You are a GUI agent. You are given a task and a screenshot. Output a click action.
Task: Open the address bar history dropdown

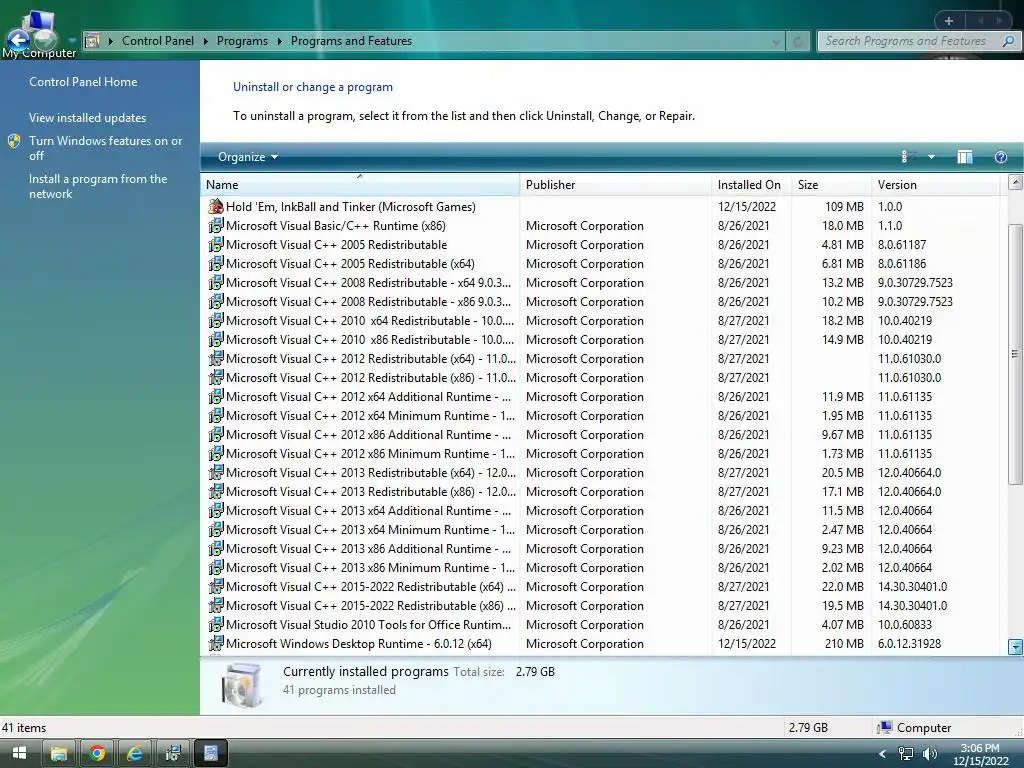776,41
